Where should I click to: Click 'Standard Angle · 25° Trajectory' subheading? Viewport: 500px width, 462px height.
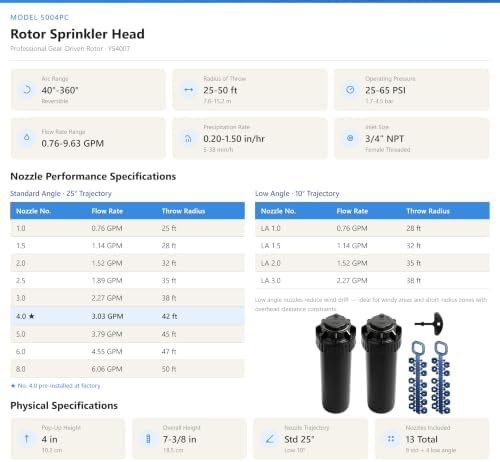[x=61, y=193]
